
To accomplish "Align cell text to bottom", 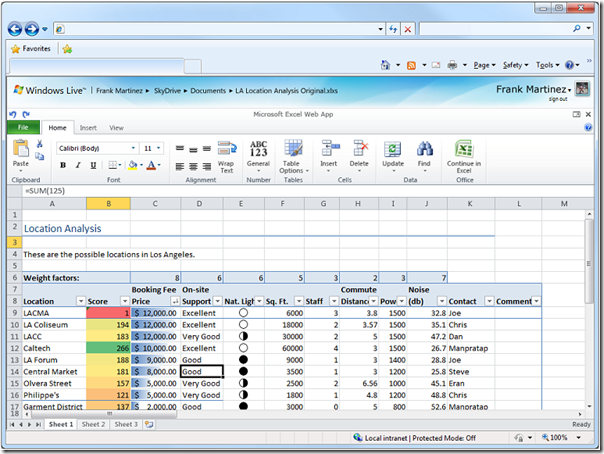I will pos(207,149).
